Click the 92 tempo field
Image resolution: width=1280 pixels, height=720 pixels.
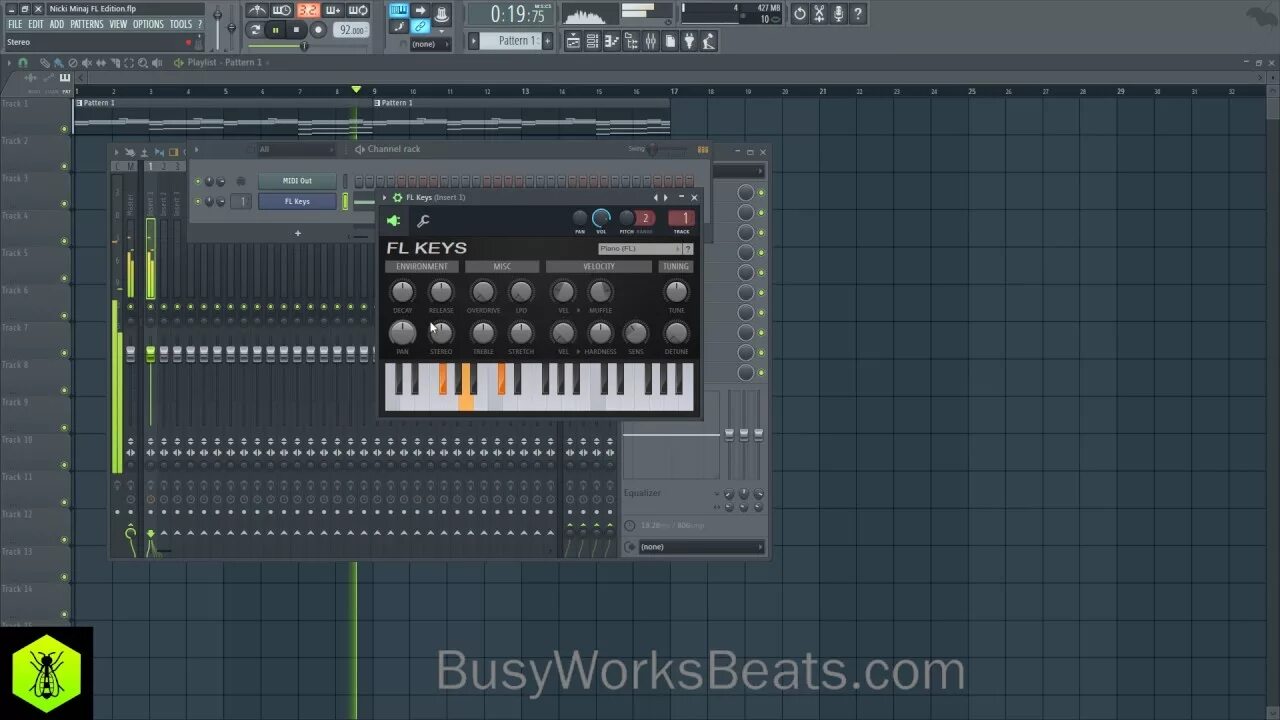(x=351, y=30)
